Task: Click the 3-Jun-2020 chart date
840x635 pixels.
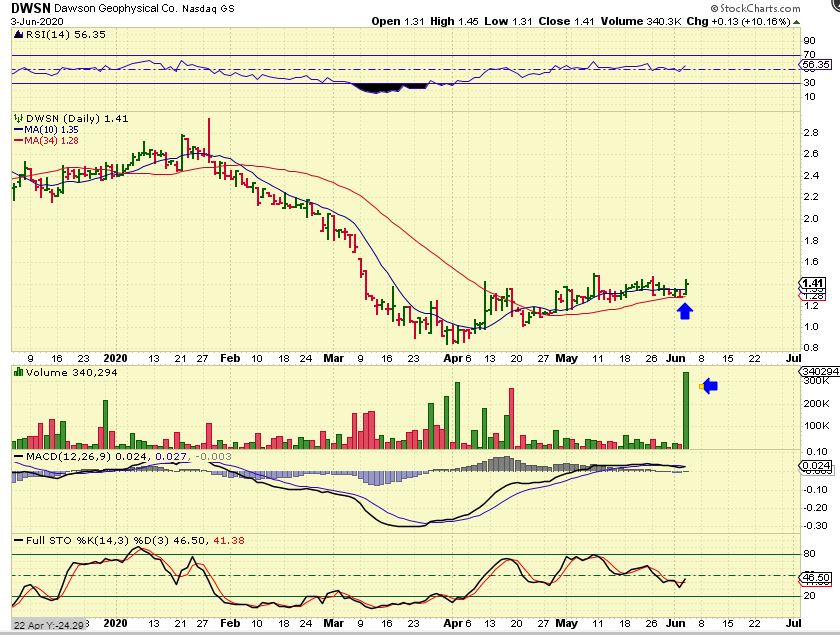Action: 37,21
